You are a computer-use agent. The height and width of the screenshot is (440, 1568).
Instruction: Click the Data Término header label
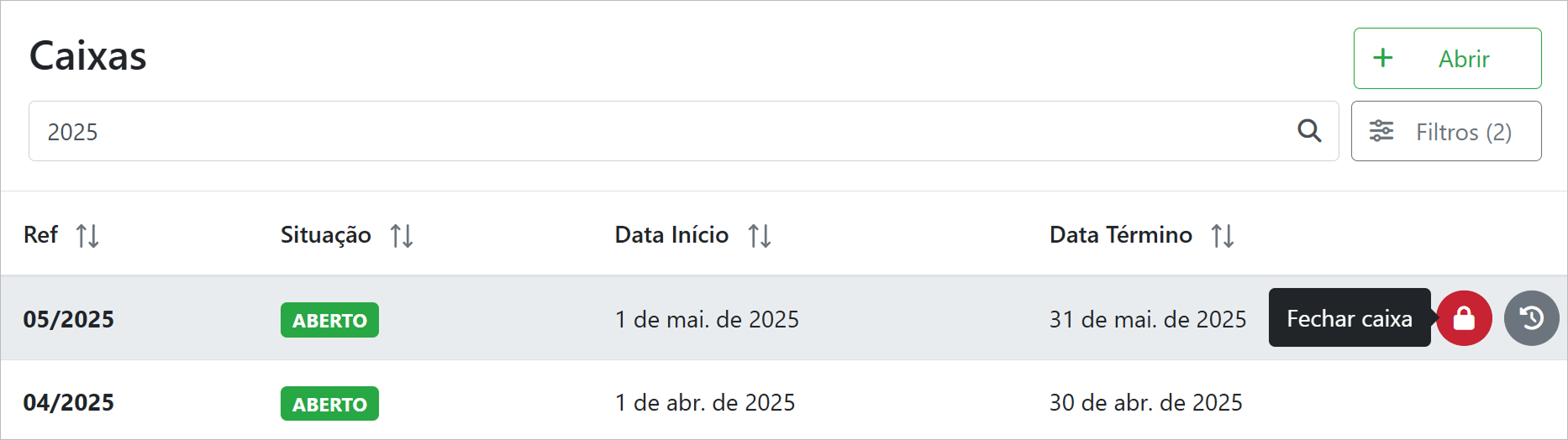(x=1120, y=235)
